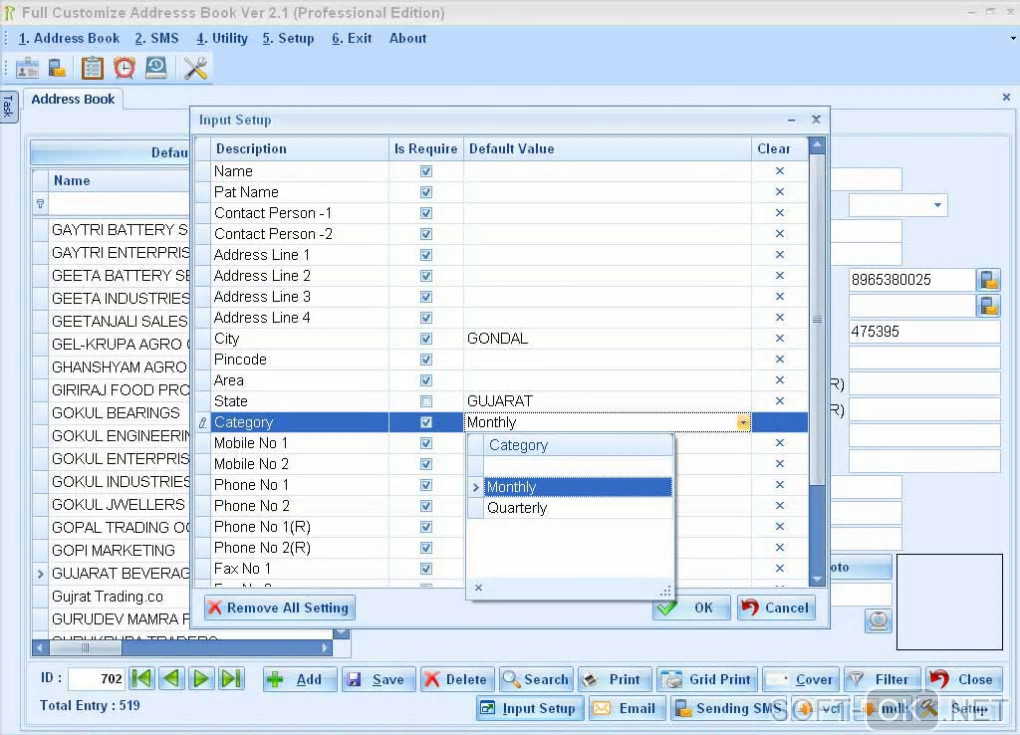Go to the first record
Screen dimensions: 1020x735
point(142,679)
